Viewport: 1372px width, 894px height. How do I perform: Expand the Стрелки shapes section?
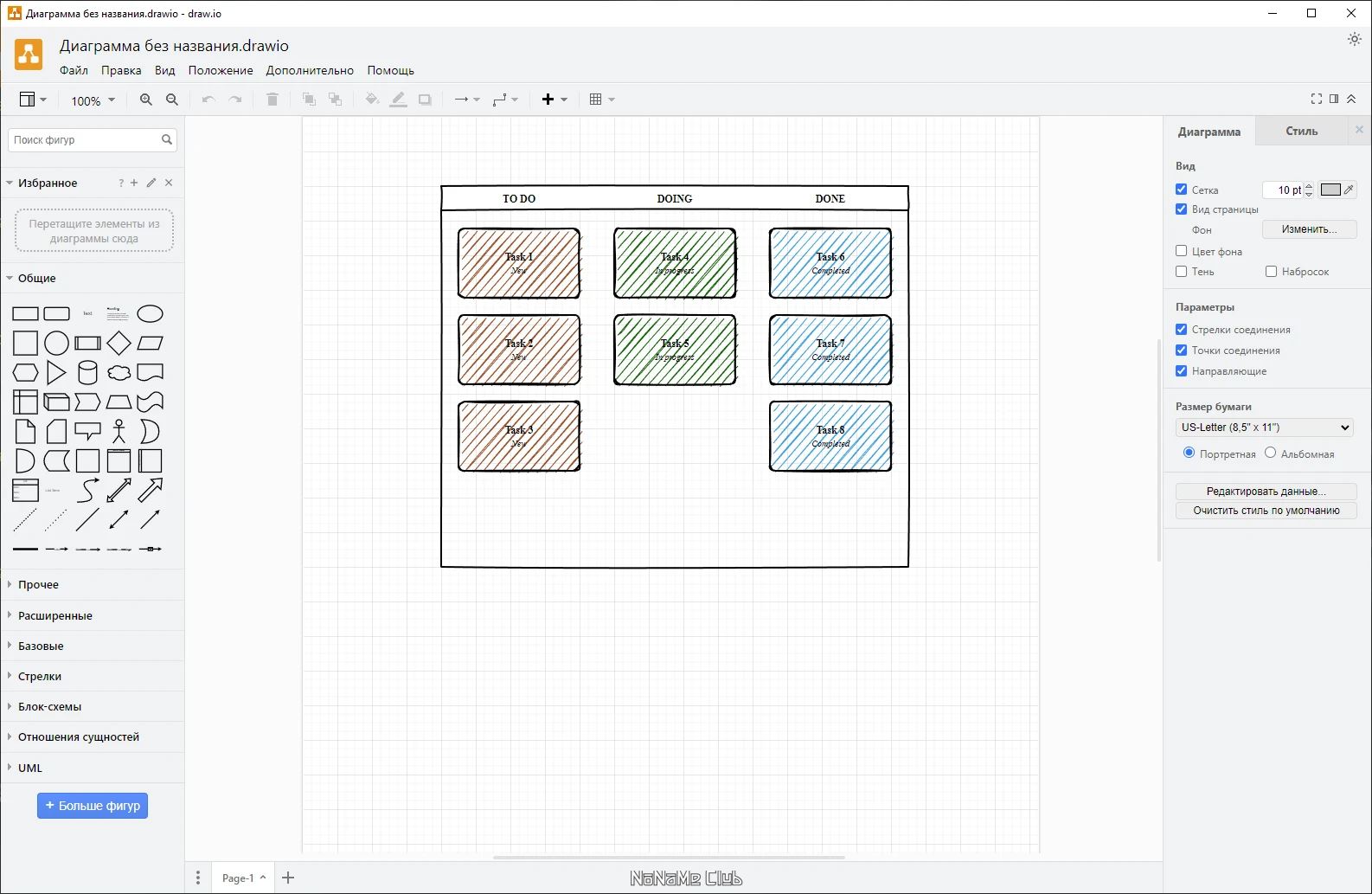[x=40, y=677]
